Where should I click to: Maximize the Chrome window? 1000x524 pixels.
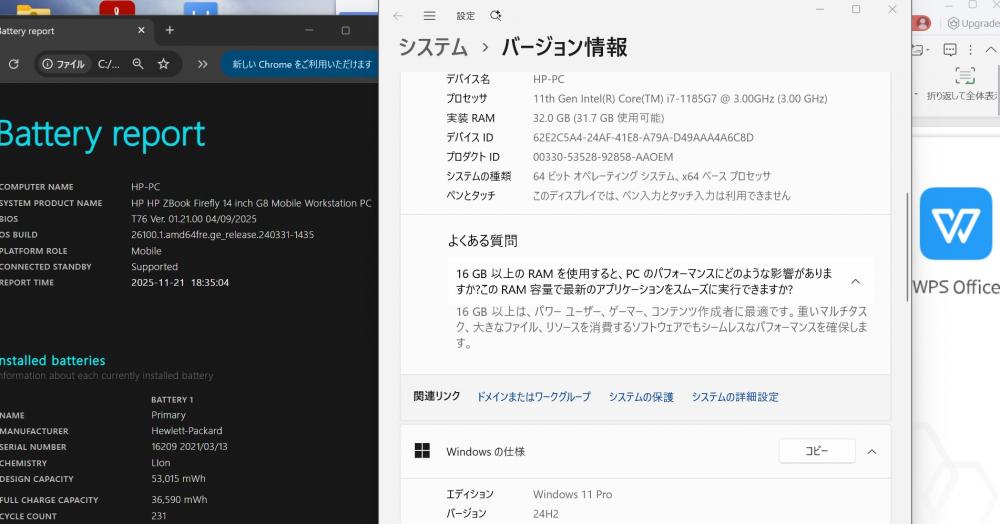point(345,30)
